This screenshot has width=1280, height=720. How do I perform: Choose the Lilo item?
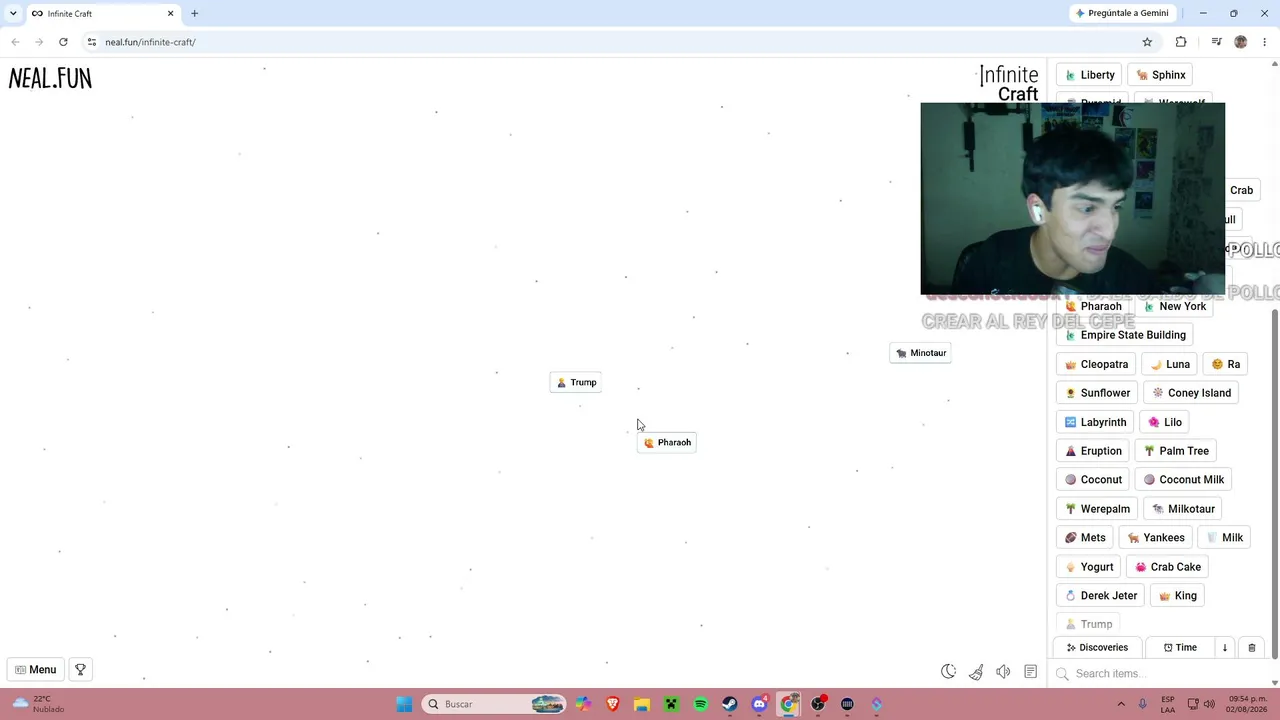[x=1164, y=422]
